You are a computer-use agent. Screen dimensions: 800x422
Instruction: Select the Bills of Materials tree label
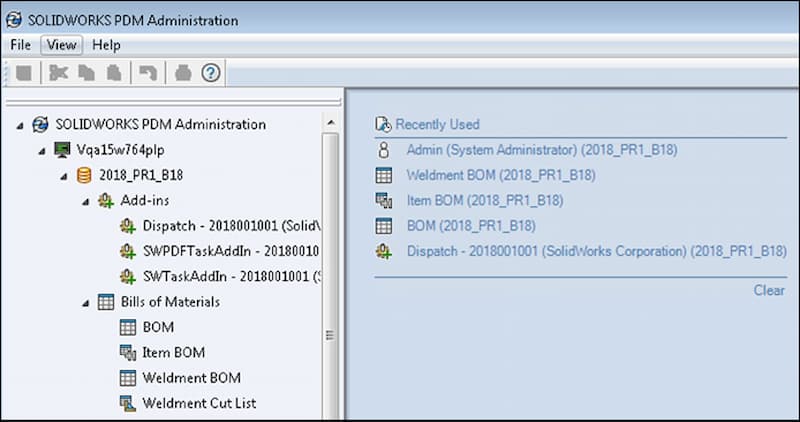(170, 302)
